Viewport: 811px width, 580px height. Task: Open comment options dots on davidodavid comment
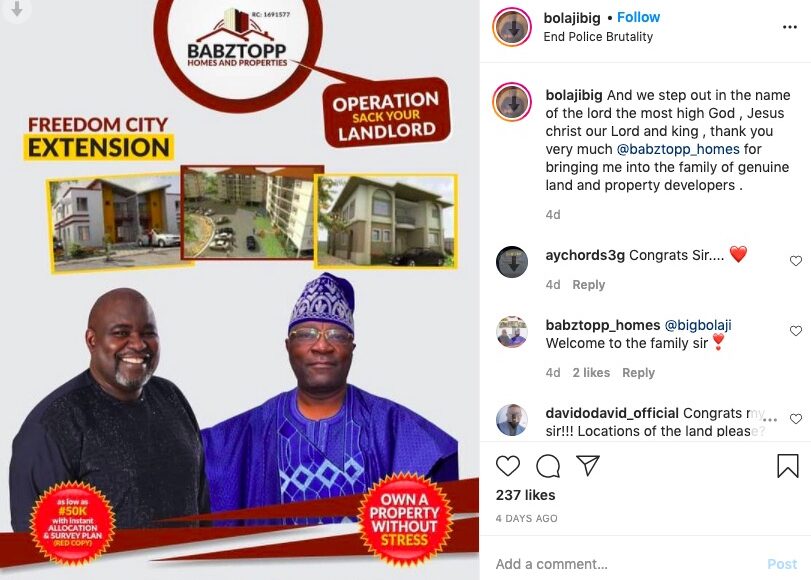point(770,419)
